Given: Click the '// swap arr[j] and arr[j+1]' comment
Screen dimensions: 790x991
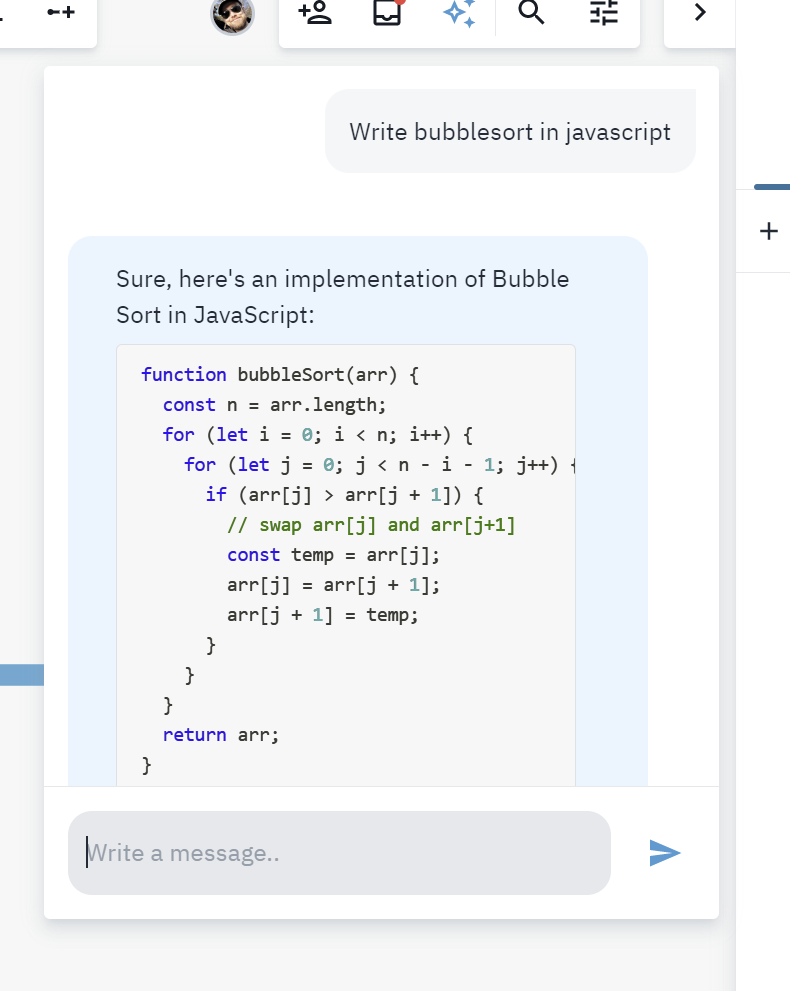Looking at the screenshot, I should pos(372,525).
